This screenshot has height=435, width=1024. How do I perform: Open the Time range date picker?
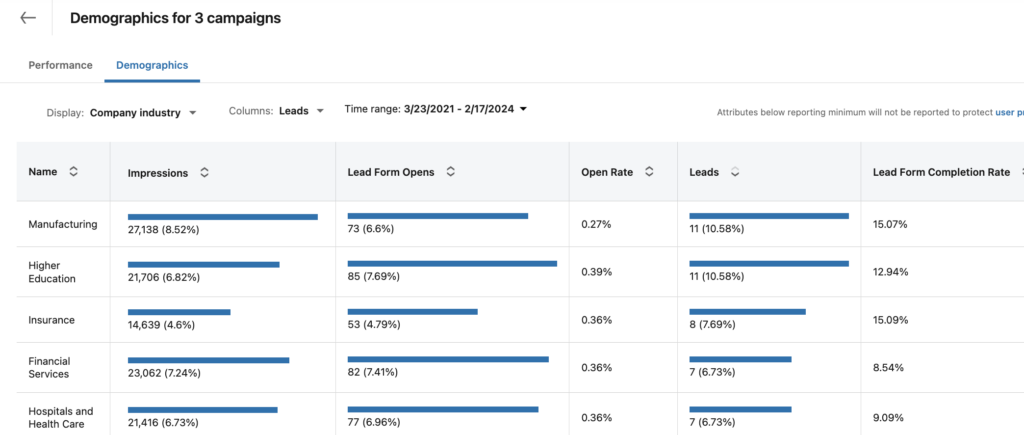(x=436, y=109)
